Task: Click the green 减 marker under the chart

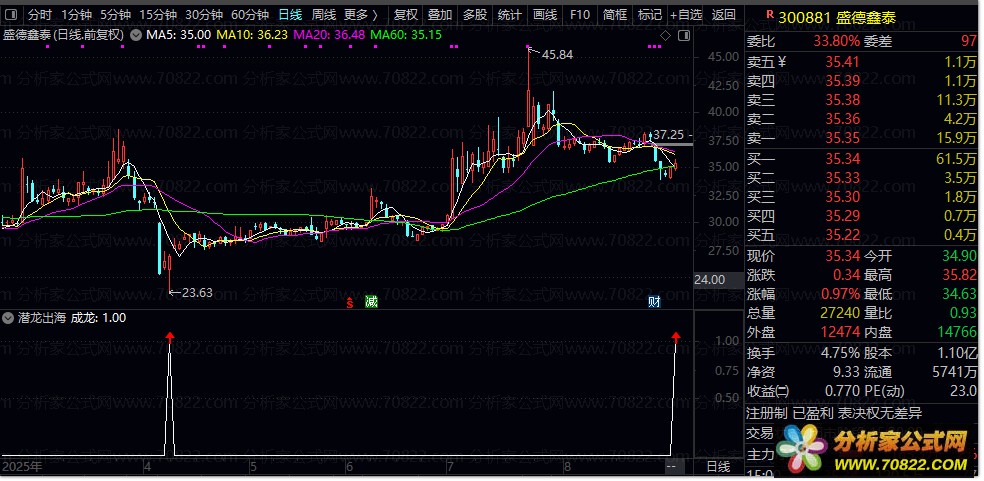Action: click(371, 302)
